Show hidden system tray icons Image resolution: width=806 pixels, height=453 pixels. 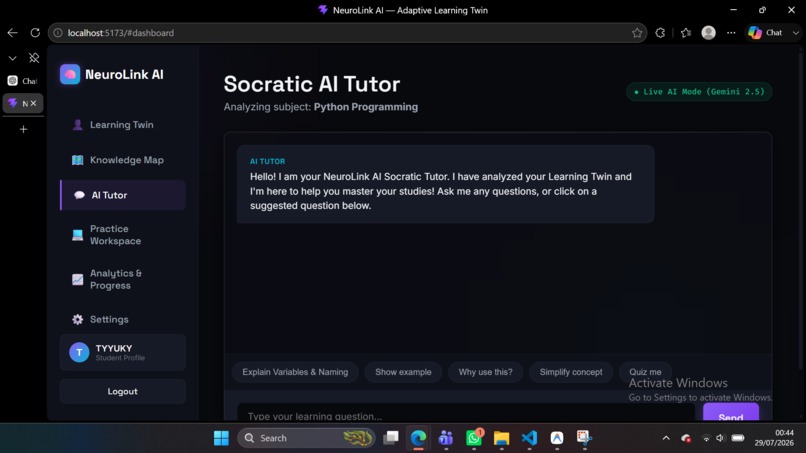tap(666, 438)
